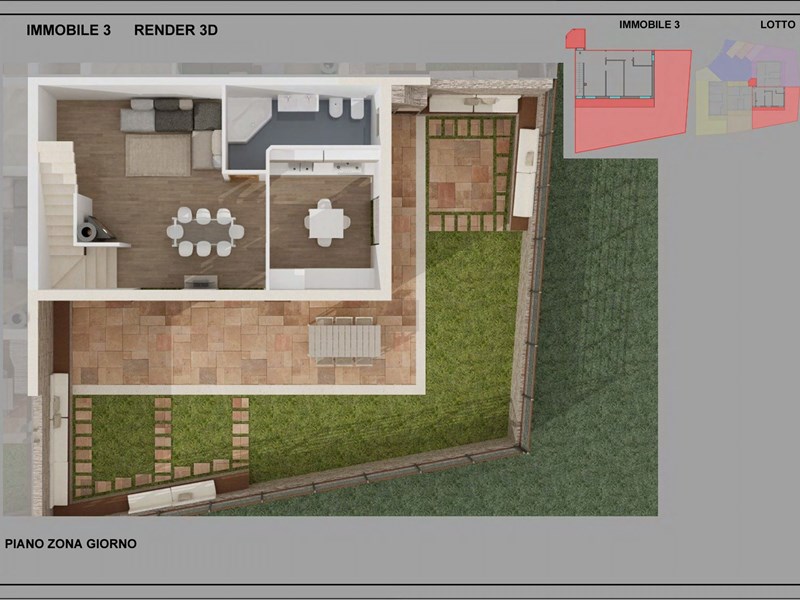Screen dimensions: 800x600
Task: Click the stepping stone path in lower-left garden
Action: click(160, 440)
